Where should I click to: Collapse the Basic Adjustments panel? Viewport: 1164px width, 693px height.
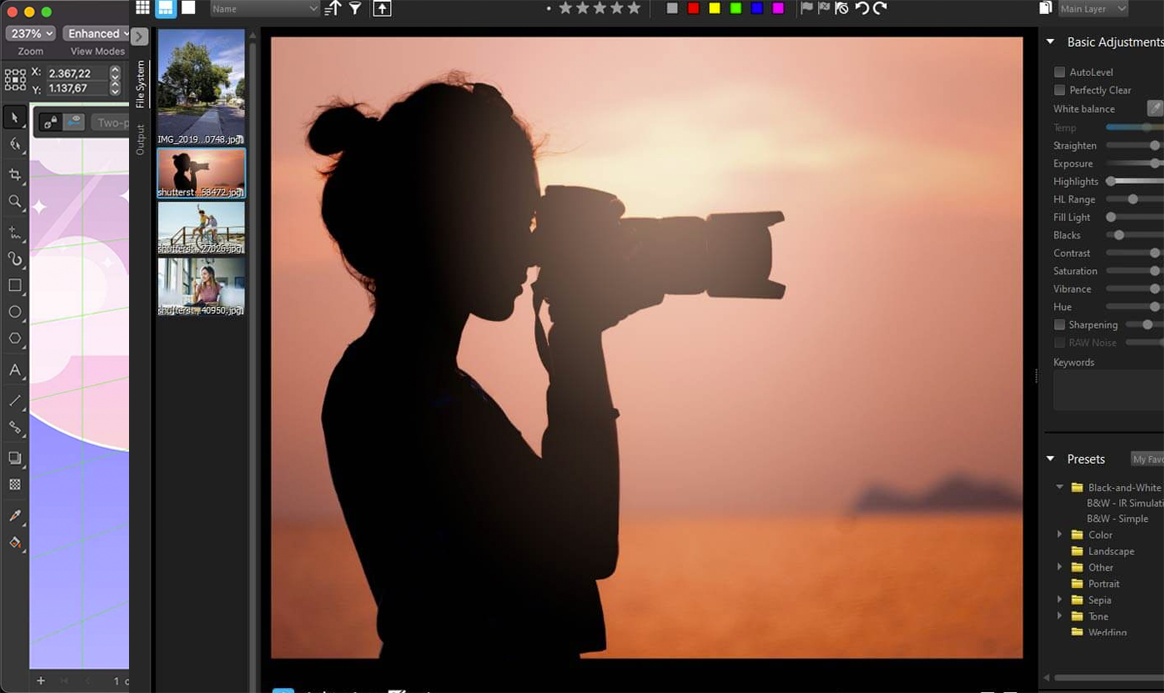1050,42
